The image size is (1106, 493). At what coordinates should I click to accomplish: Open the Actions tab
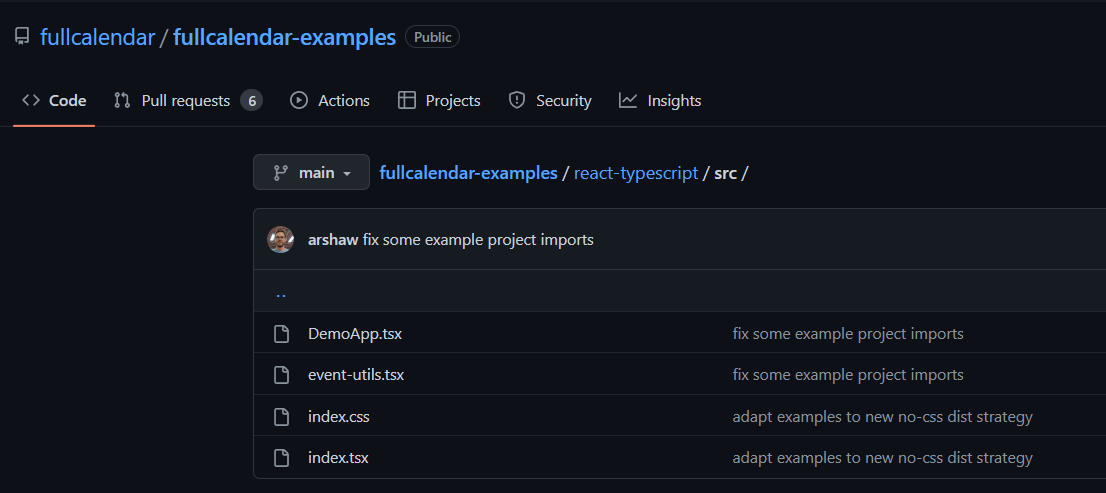pos(329,101)
